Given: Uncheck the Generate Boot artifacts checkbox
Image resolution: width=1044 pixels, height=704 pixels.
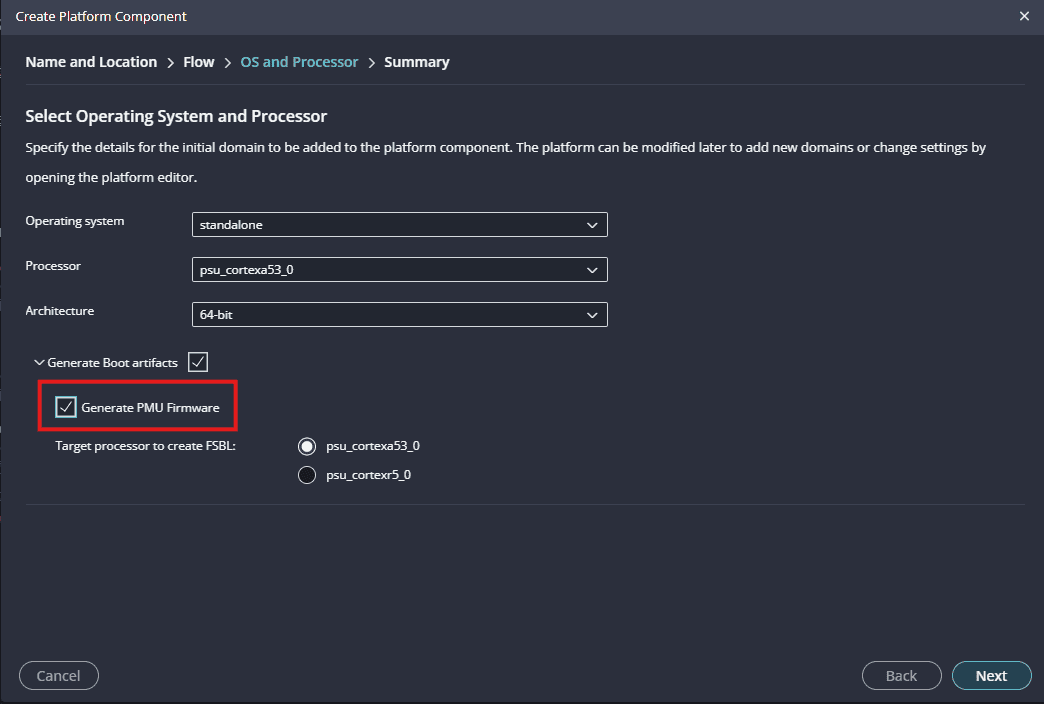Looking at the screenshot, I should 197,362.
